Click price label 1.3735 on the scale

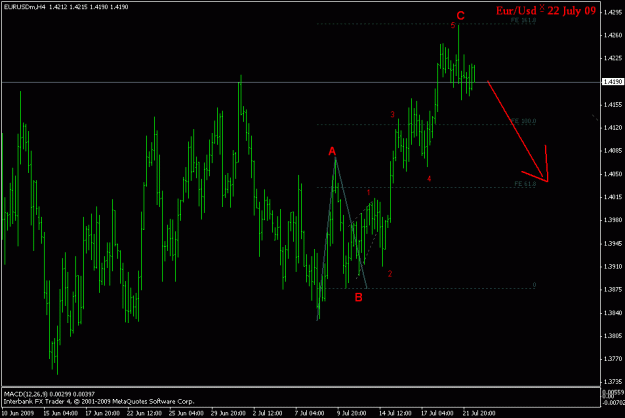613,382
